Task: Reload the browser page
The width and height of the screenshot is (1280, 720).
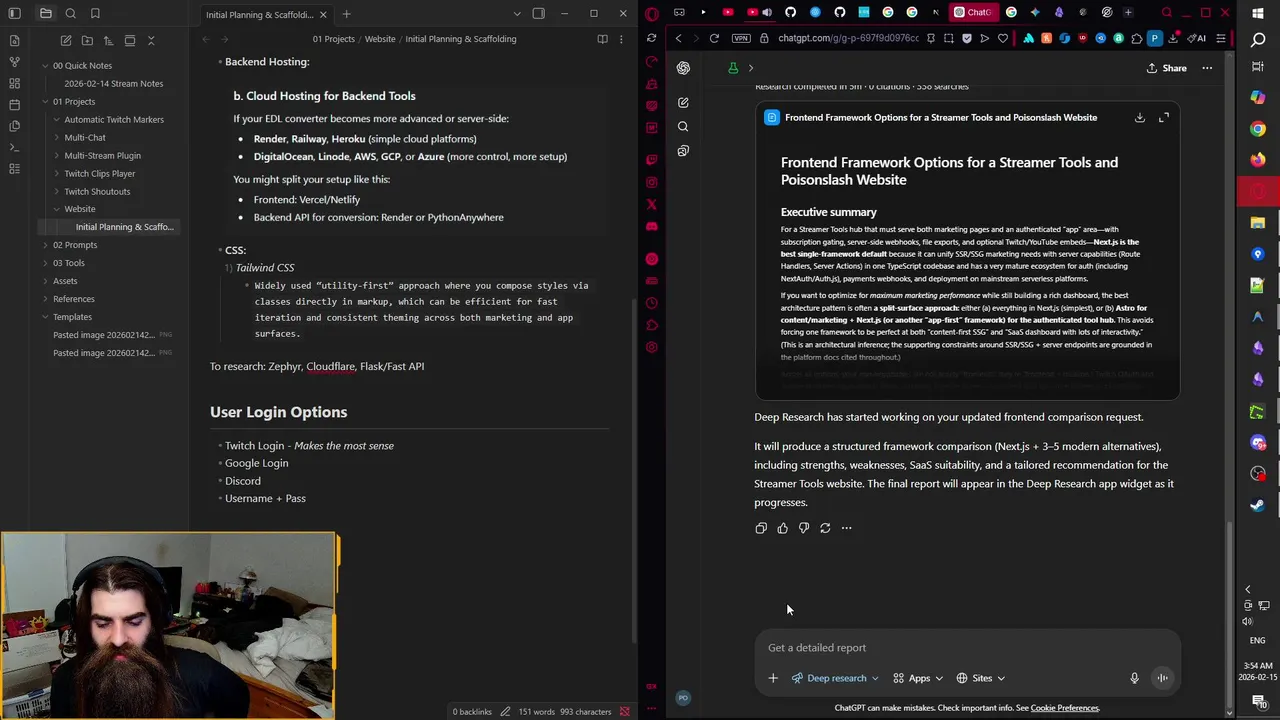Action: pyautogui.click(x=714, y=38)
